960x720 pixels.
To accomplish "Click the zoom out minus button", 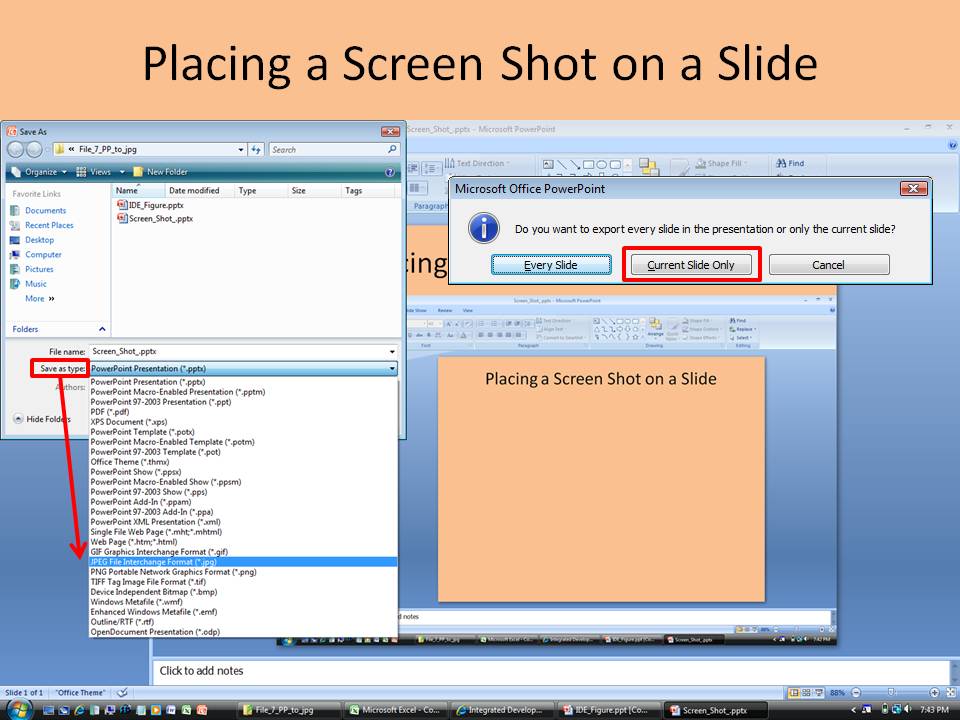I will pos(856,692).
